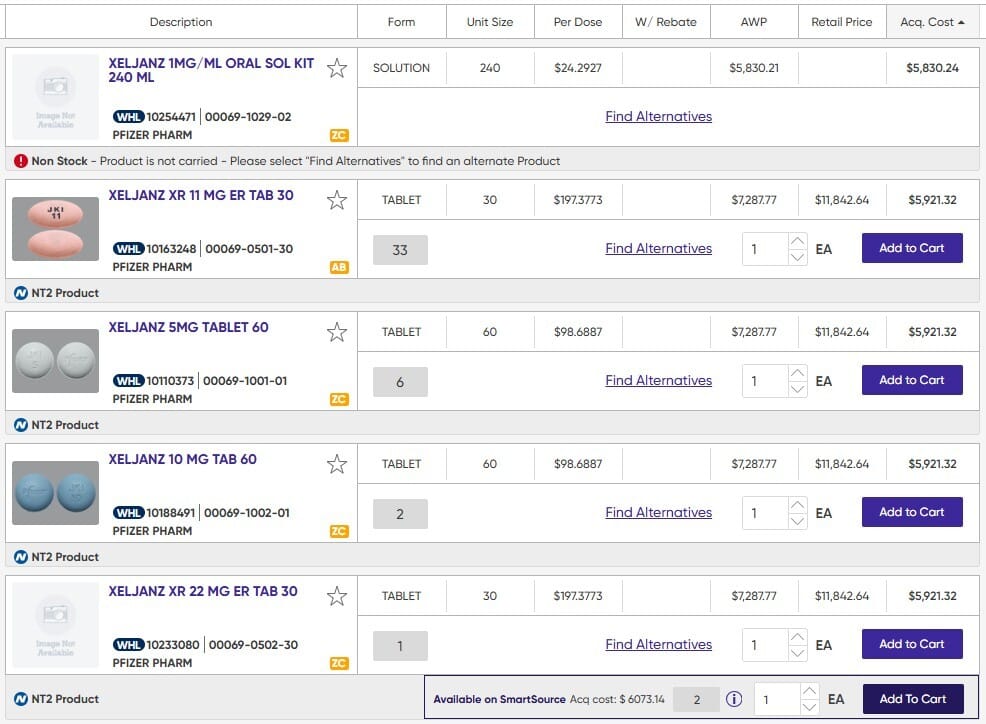Favorite XELJANZ 1MG/ML ORAL SOL KIT star

[337, 68]
